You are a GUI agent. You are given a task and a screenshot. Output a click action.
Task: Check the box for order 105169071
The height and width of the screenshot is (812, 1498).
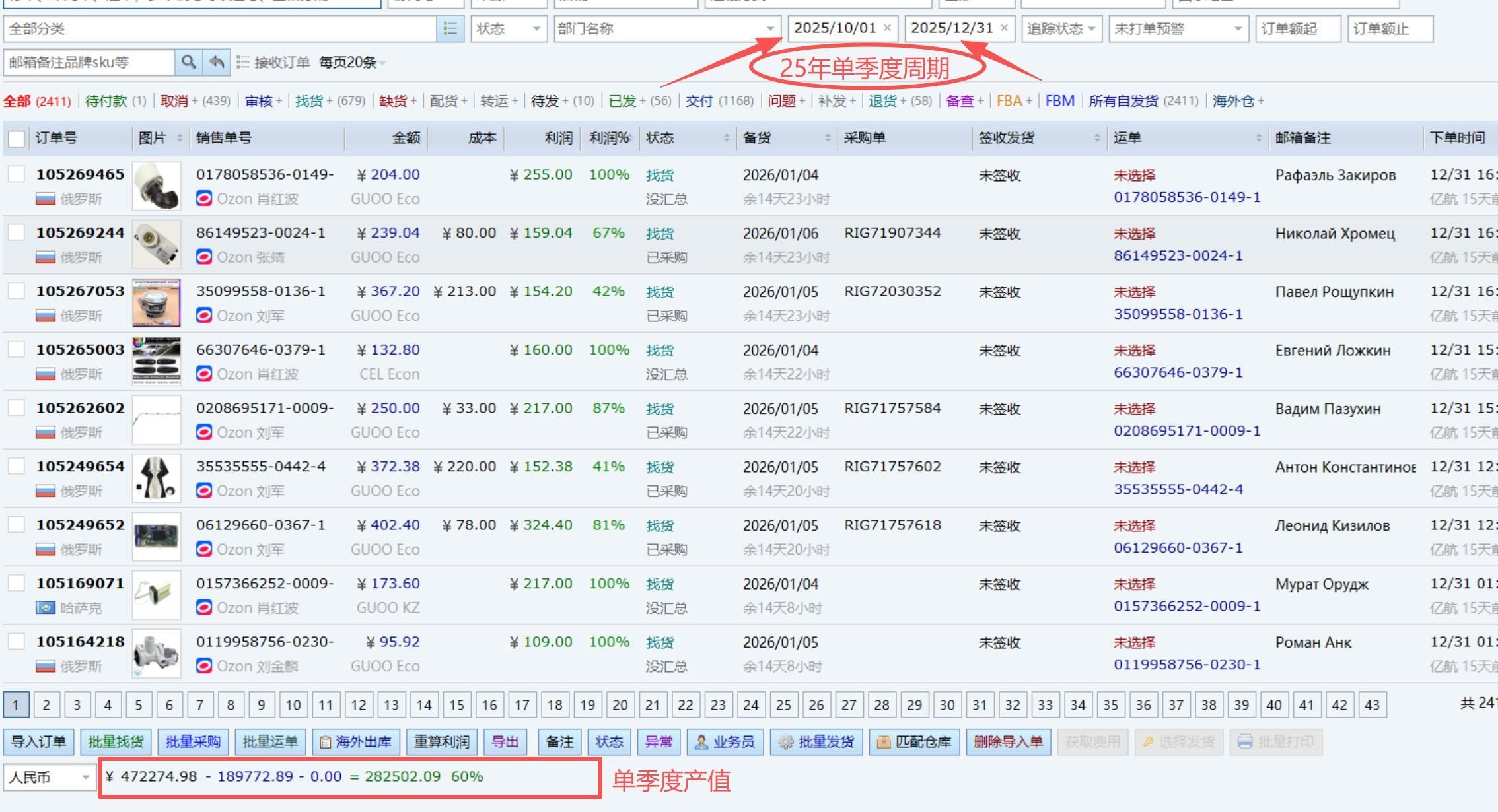tap(17, 583)
